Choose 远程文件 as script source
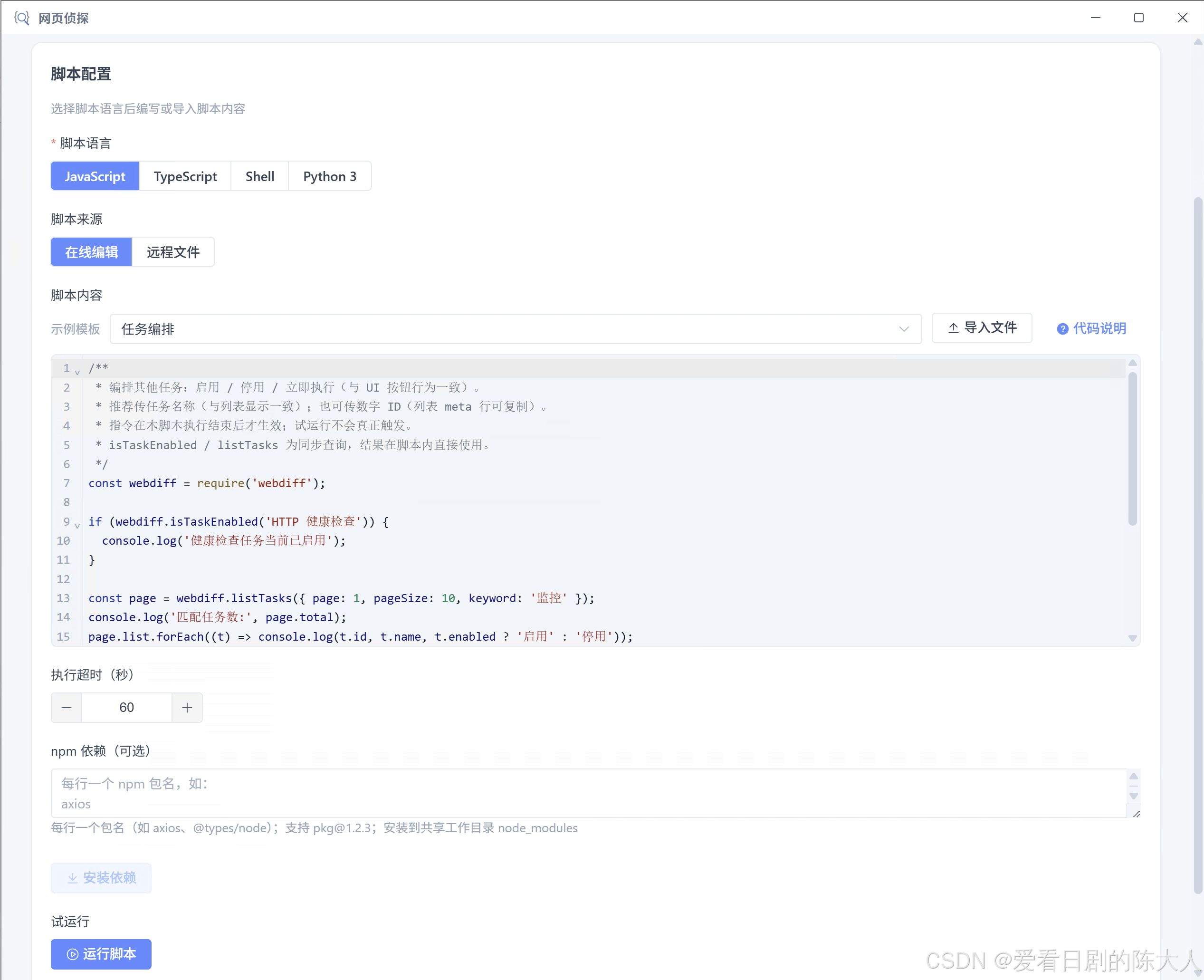 (173, 252)
